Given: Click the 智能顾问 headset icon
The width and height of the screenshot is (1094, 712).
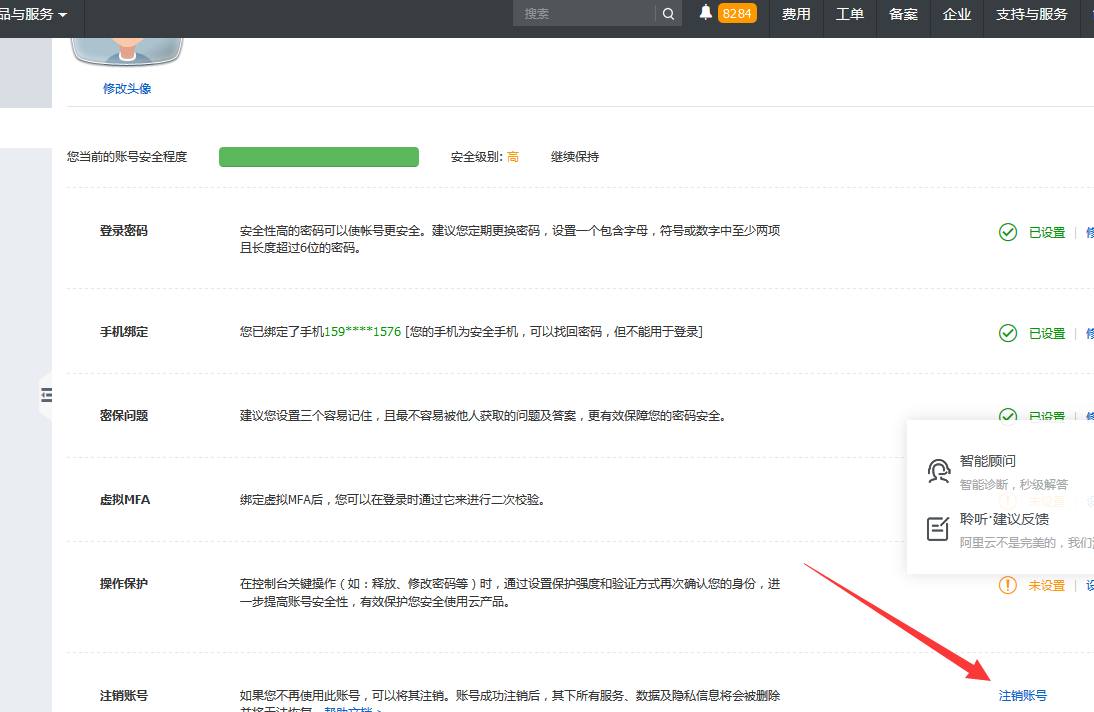Looking at the screenshot, I should tap(938, 471).
